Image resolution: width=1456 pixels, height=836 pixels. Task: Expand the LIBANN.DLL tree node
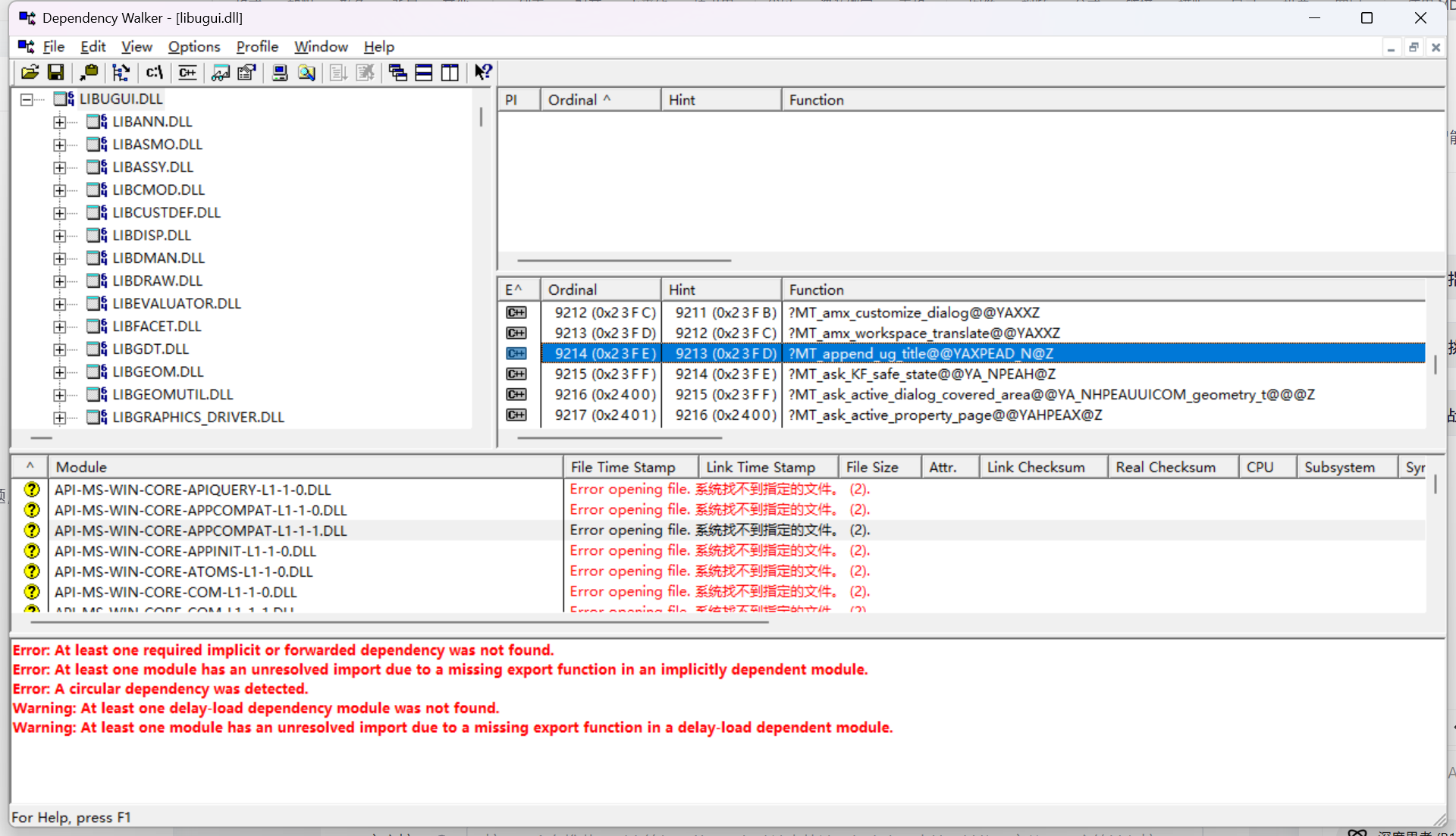59,122
